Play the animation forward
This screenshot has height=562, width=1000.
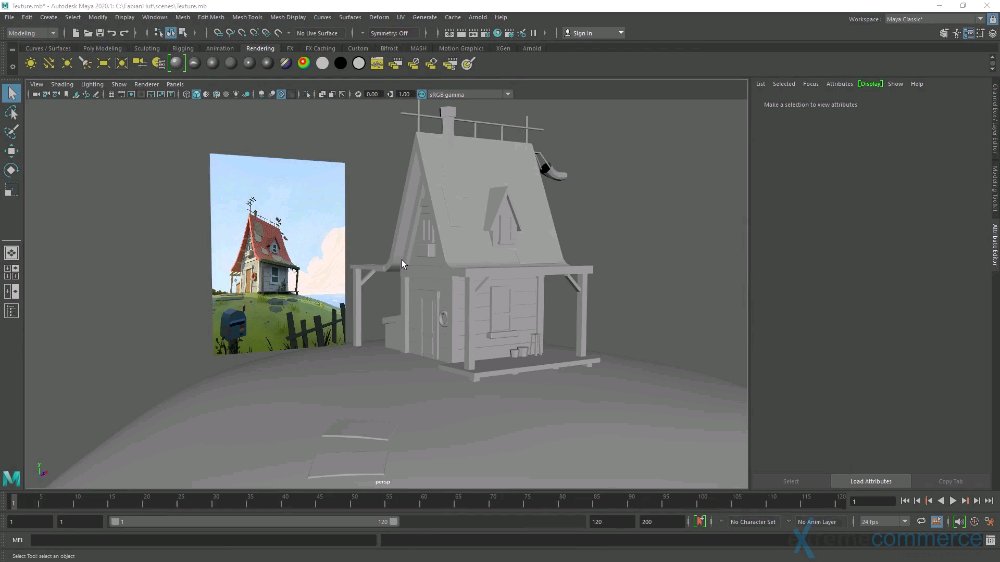point(953,501)
